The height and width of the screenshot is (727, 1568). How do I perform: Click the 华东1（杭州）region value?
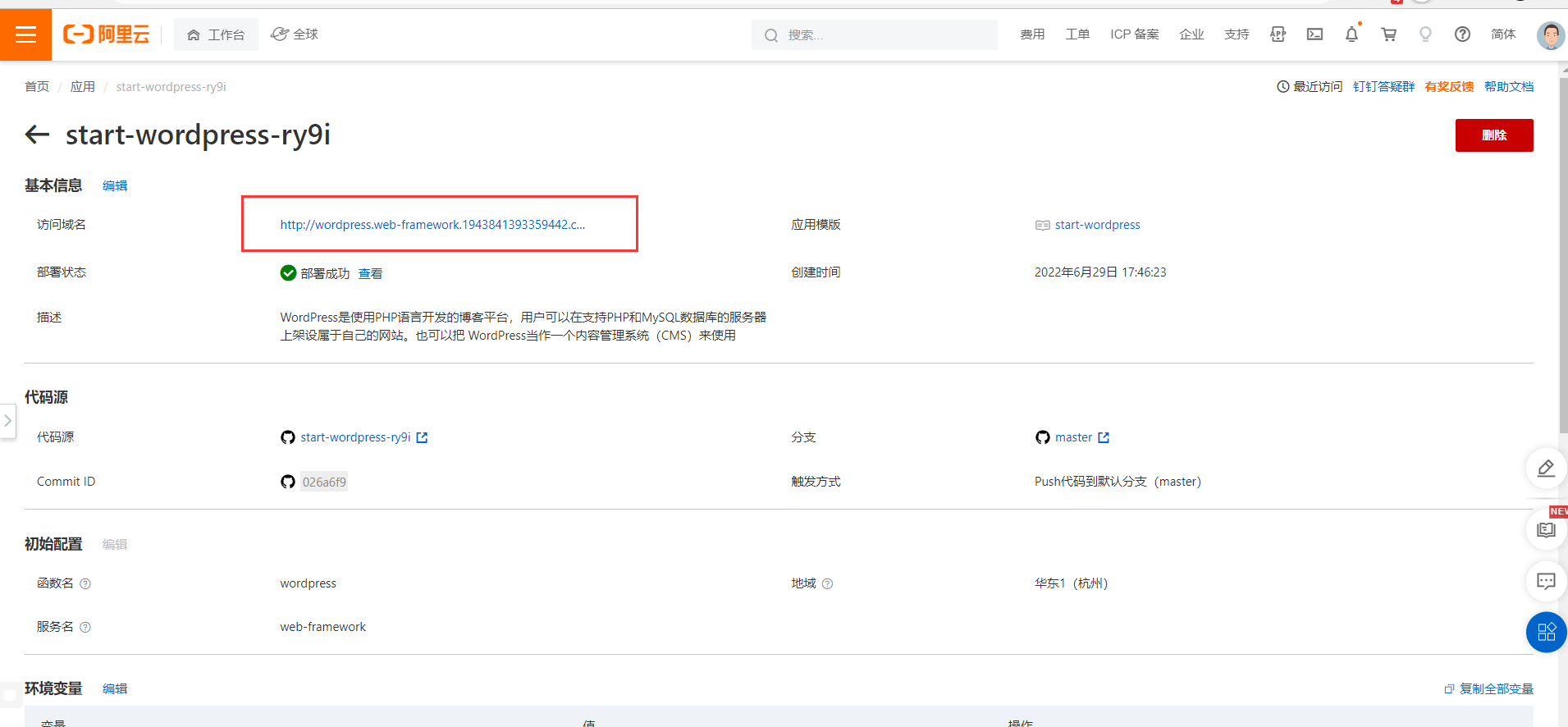click(1071, 583)
